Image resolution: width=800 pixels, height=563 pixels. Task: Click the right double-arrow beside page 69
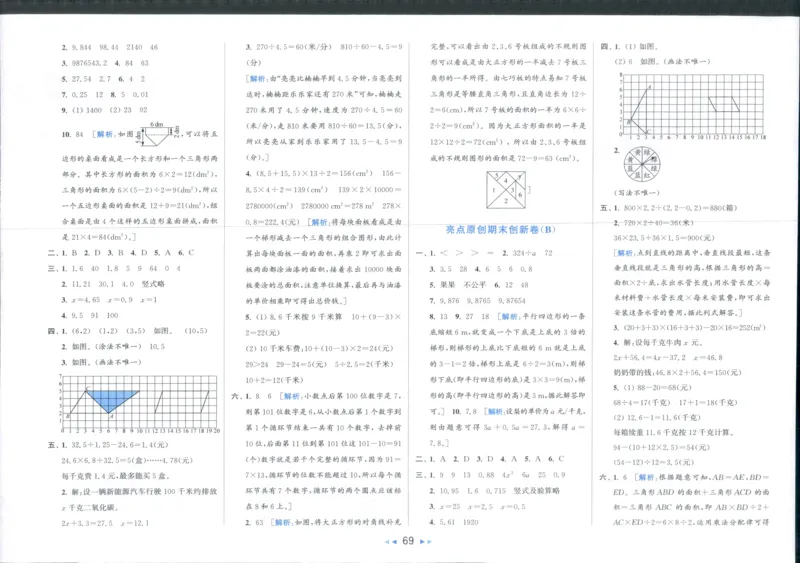(426, 542)
